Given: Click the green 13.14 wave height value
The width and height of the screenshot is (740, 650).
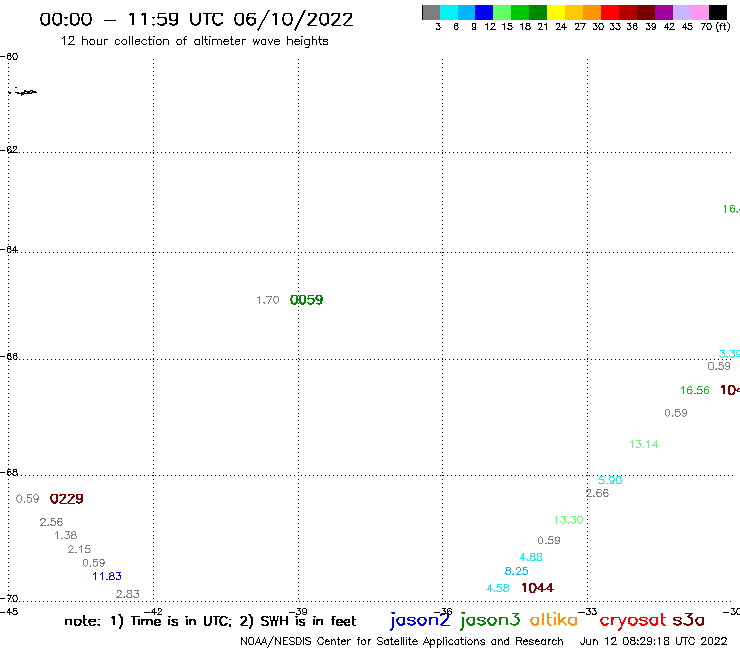Looking at the screenshot, I should [644, 444].
